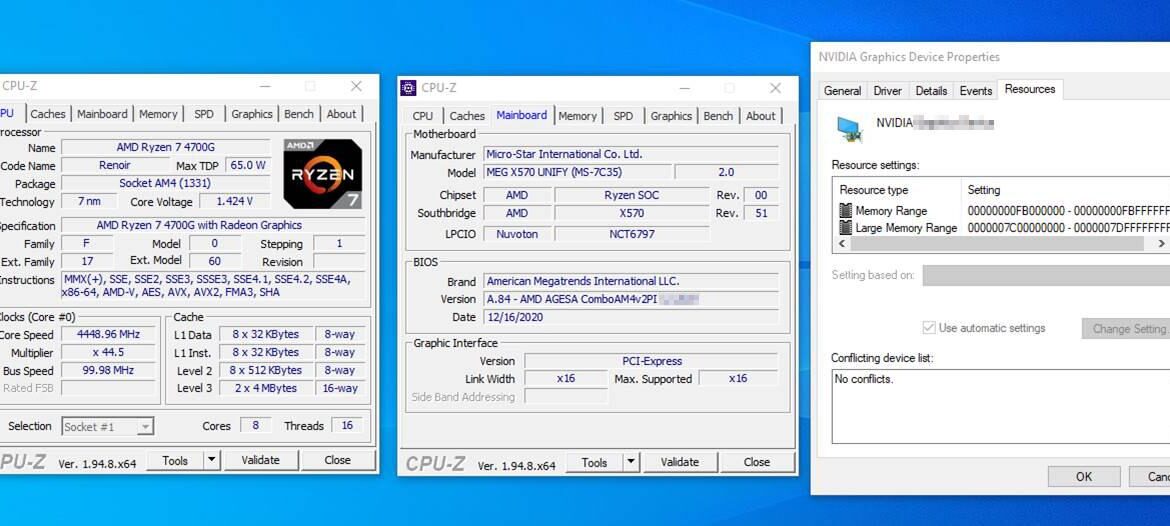Click Validate button in Mainboard window

680,463
